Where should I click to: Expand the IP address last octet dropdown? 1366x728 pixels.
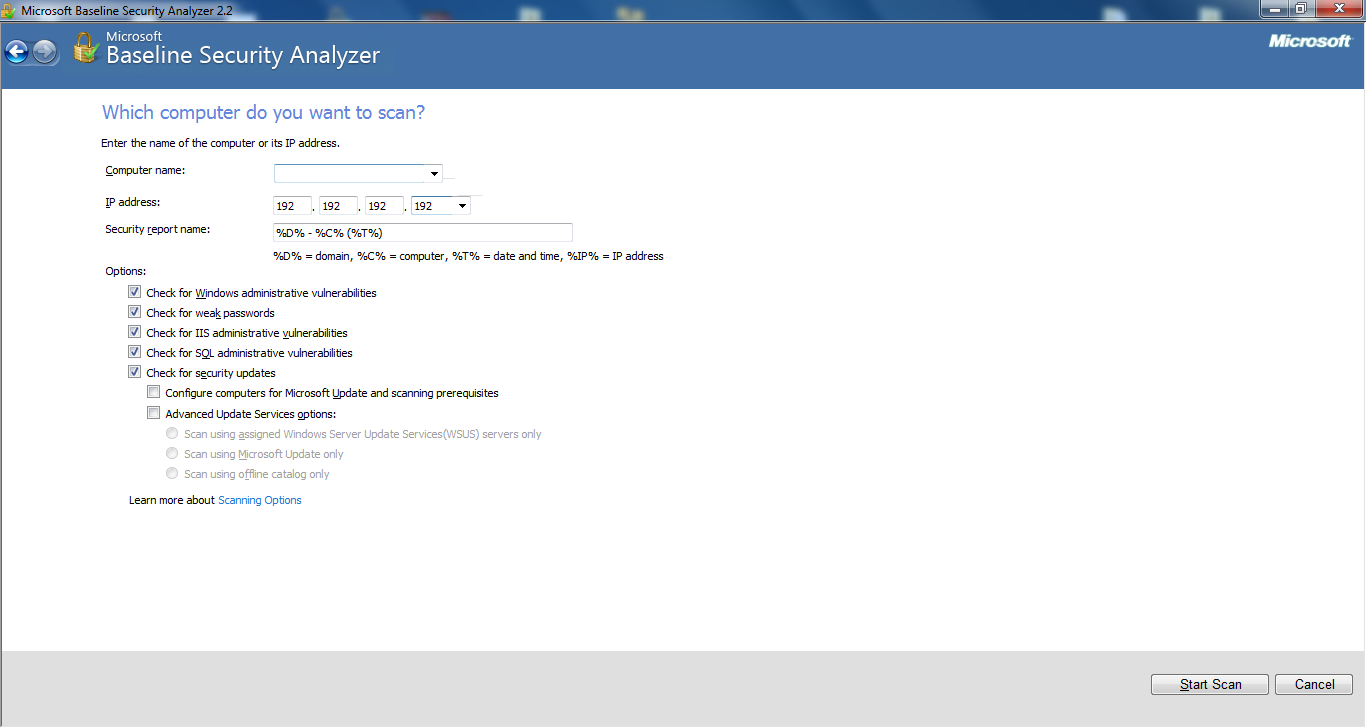click(x=461, y=206)
